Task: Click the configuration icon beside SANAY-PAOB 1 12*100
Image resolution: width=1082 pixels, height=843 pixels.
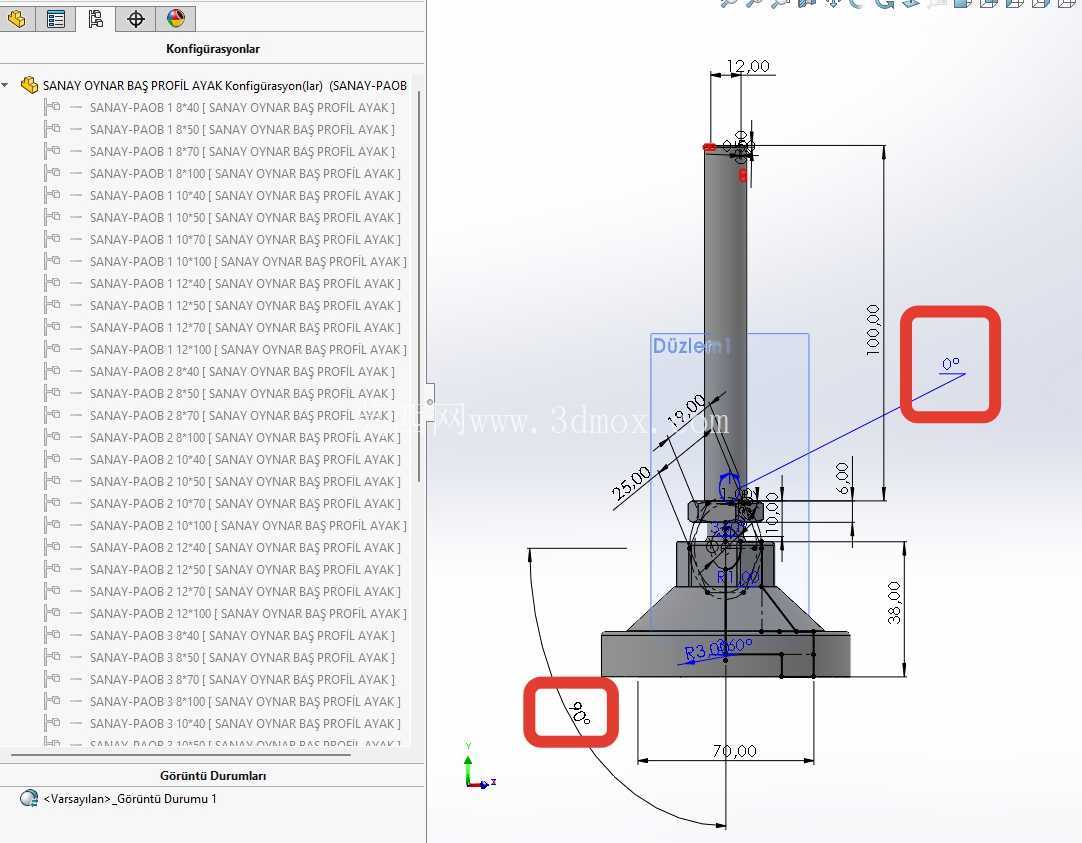Action: click(x=52, y=350)
